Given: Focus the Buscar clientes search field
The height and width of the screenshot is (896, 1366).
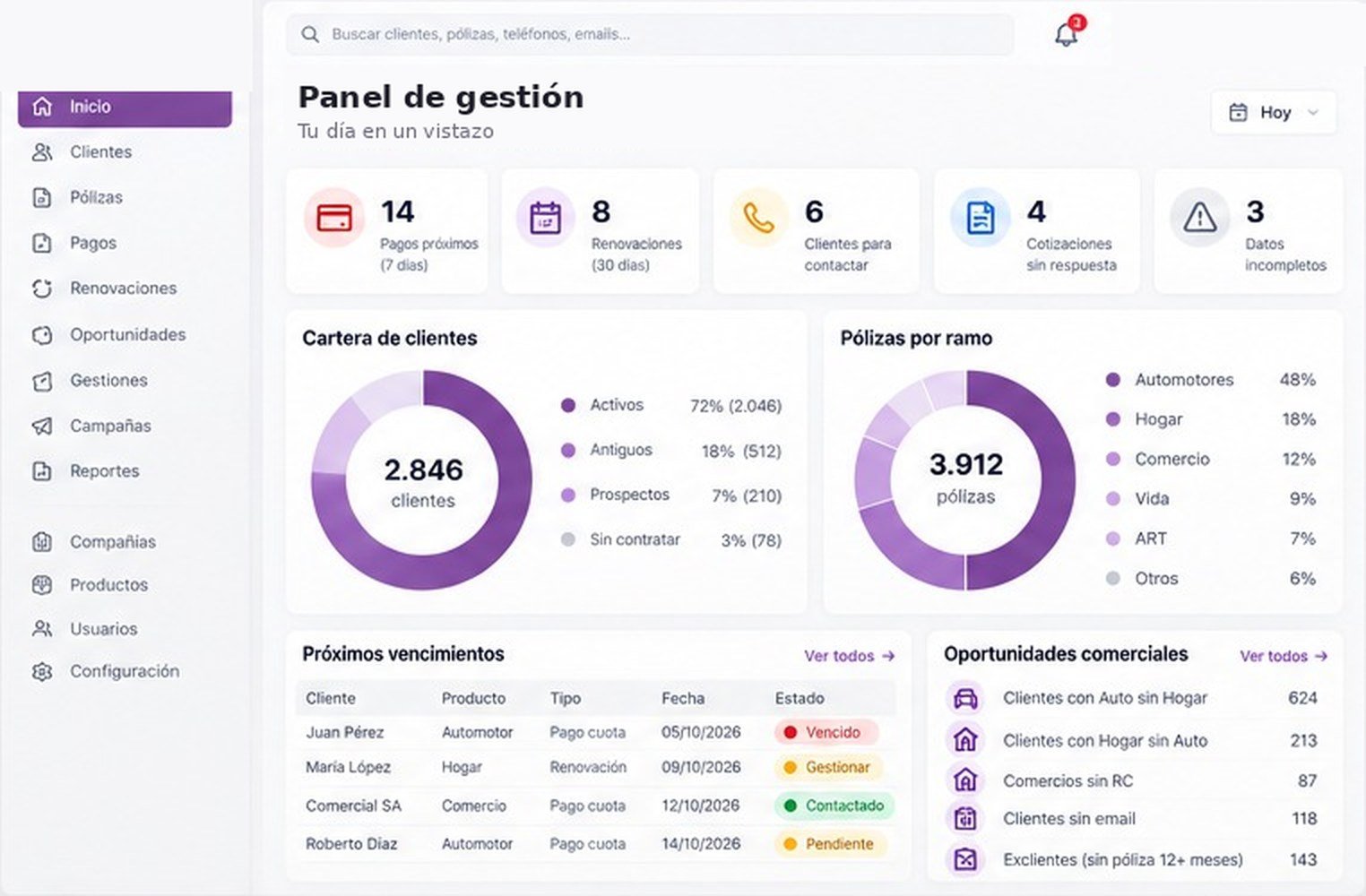Looking at the screenshot, I should [x=650, y=34].
